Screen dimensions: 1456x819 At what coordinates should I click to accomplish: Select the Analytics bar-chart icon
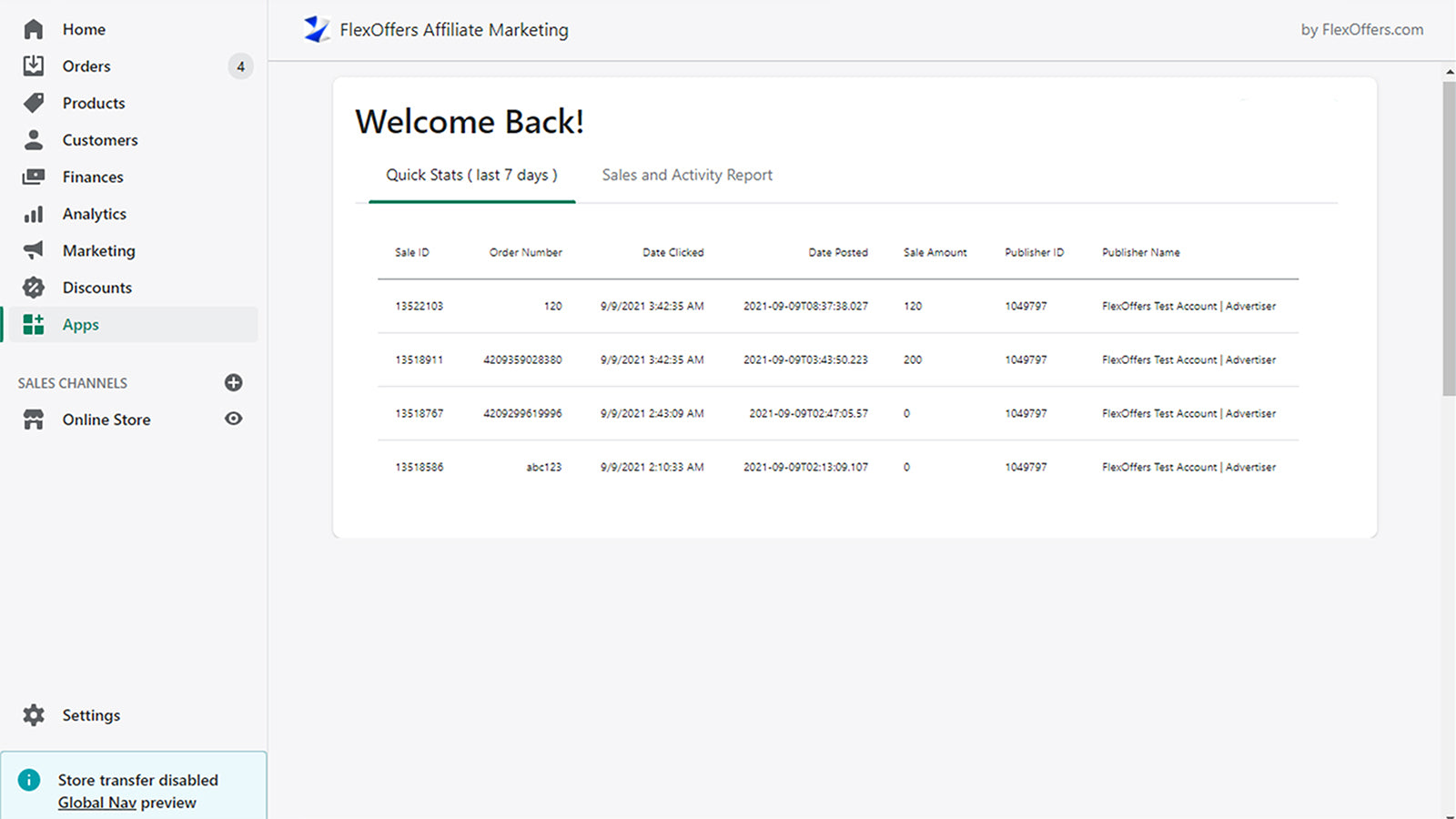point(33,214)
